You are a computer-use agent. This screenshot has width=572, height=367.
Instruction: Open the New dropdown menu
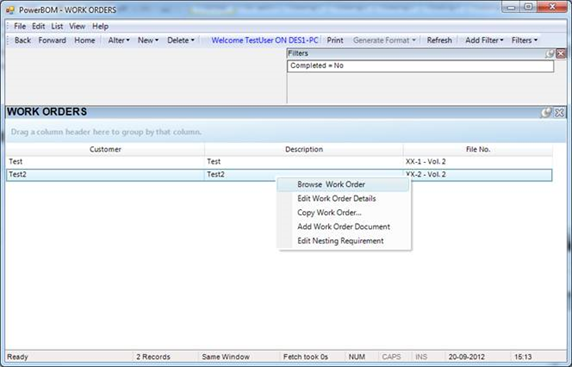pos(148,40)
